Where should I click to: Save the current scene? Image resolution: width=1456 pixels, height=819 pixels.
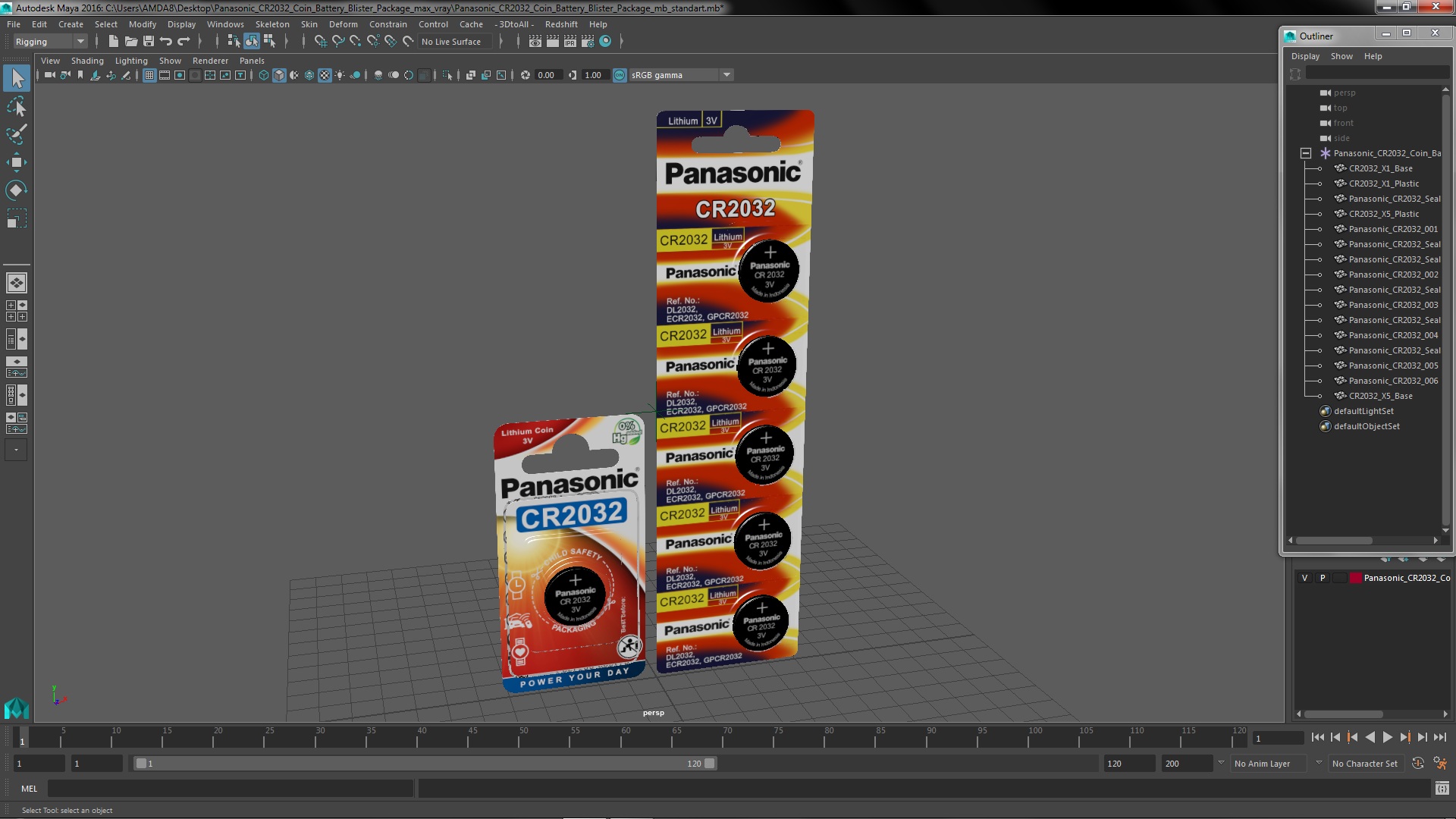coord(149,42)
